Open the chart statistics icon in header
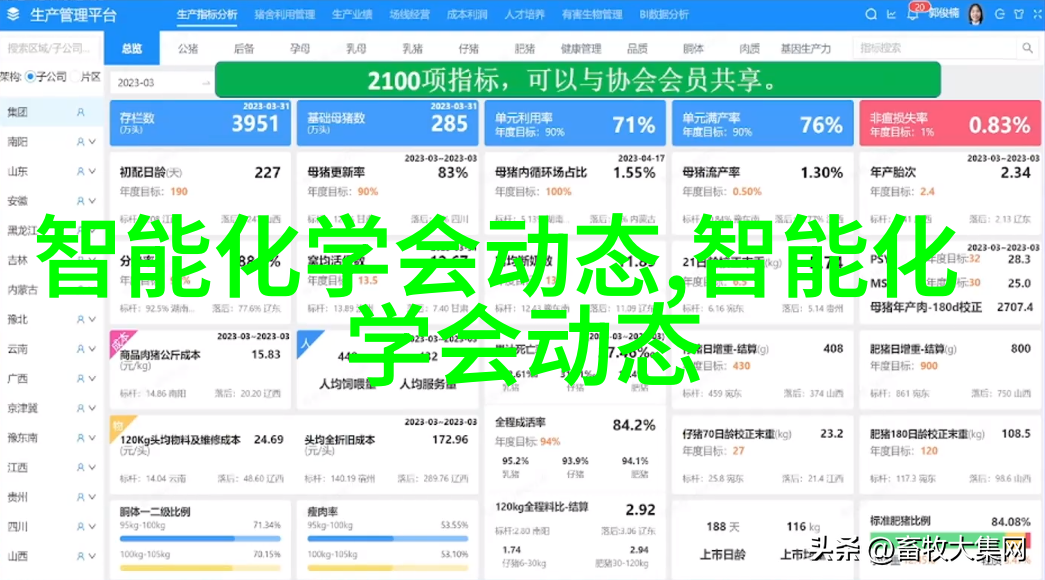 [x=892, y=14]
